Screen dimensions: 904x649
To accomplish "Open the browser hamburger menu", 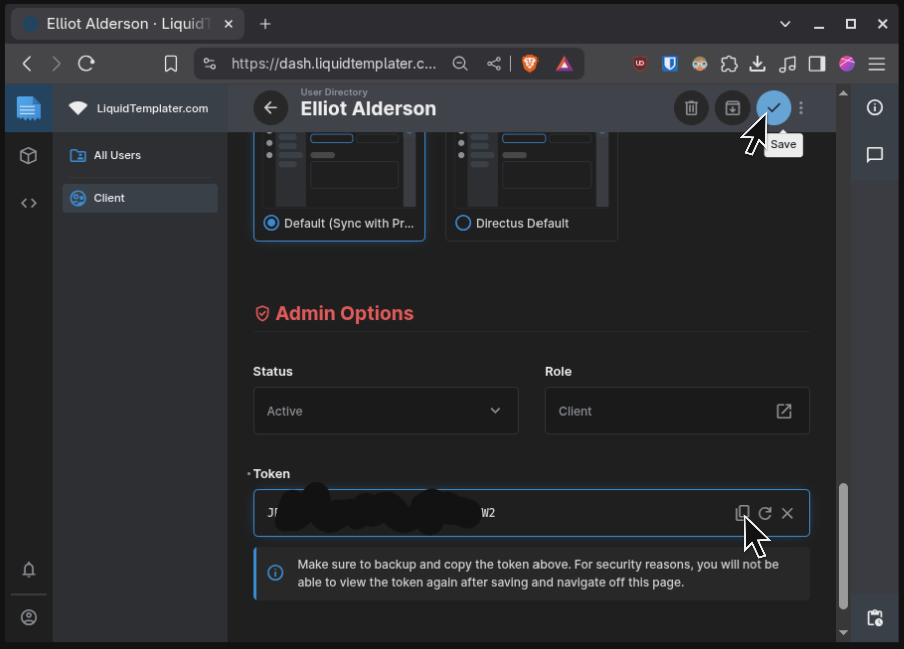I will (876, 63).
